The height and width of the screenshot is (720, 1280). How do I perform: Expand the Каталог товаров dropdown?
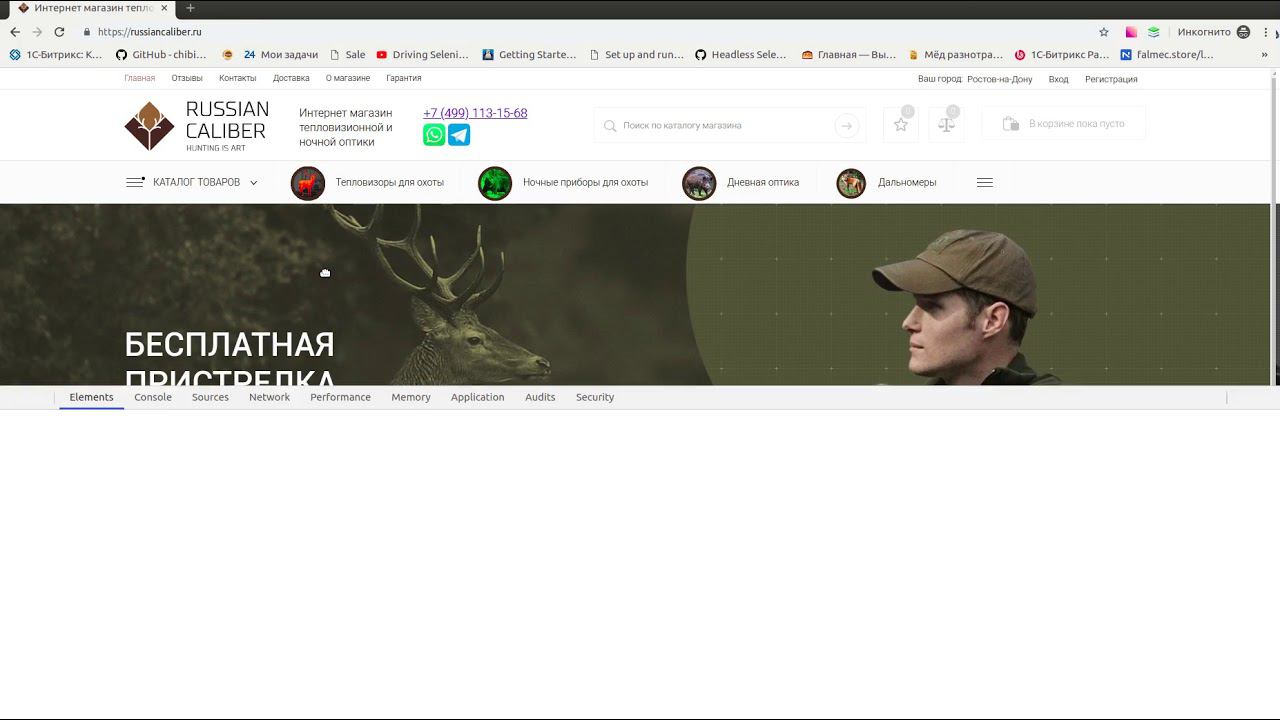click(192, 182)
